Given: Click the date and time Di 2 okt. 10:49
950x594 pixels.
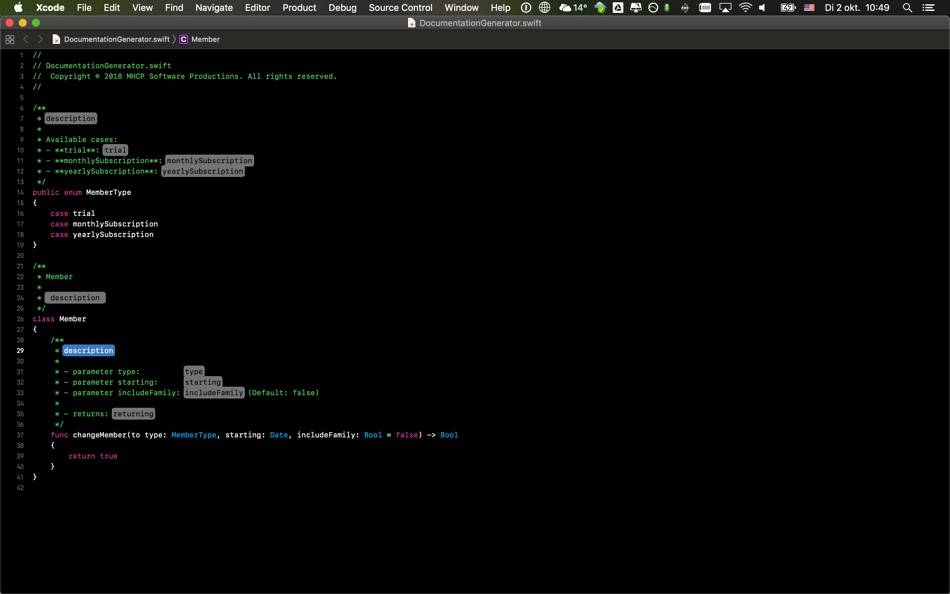Looking at the screenshot, I should [857, 7].
